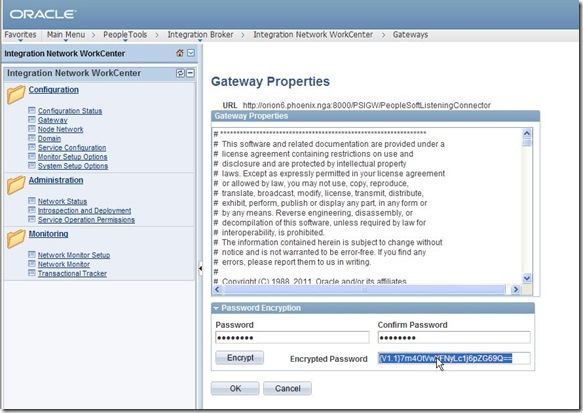Viewport: 583px width, 413px height.
Task: Click the page icon beside Domain
Action: click(32, 138)
